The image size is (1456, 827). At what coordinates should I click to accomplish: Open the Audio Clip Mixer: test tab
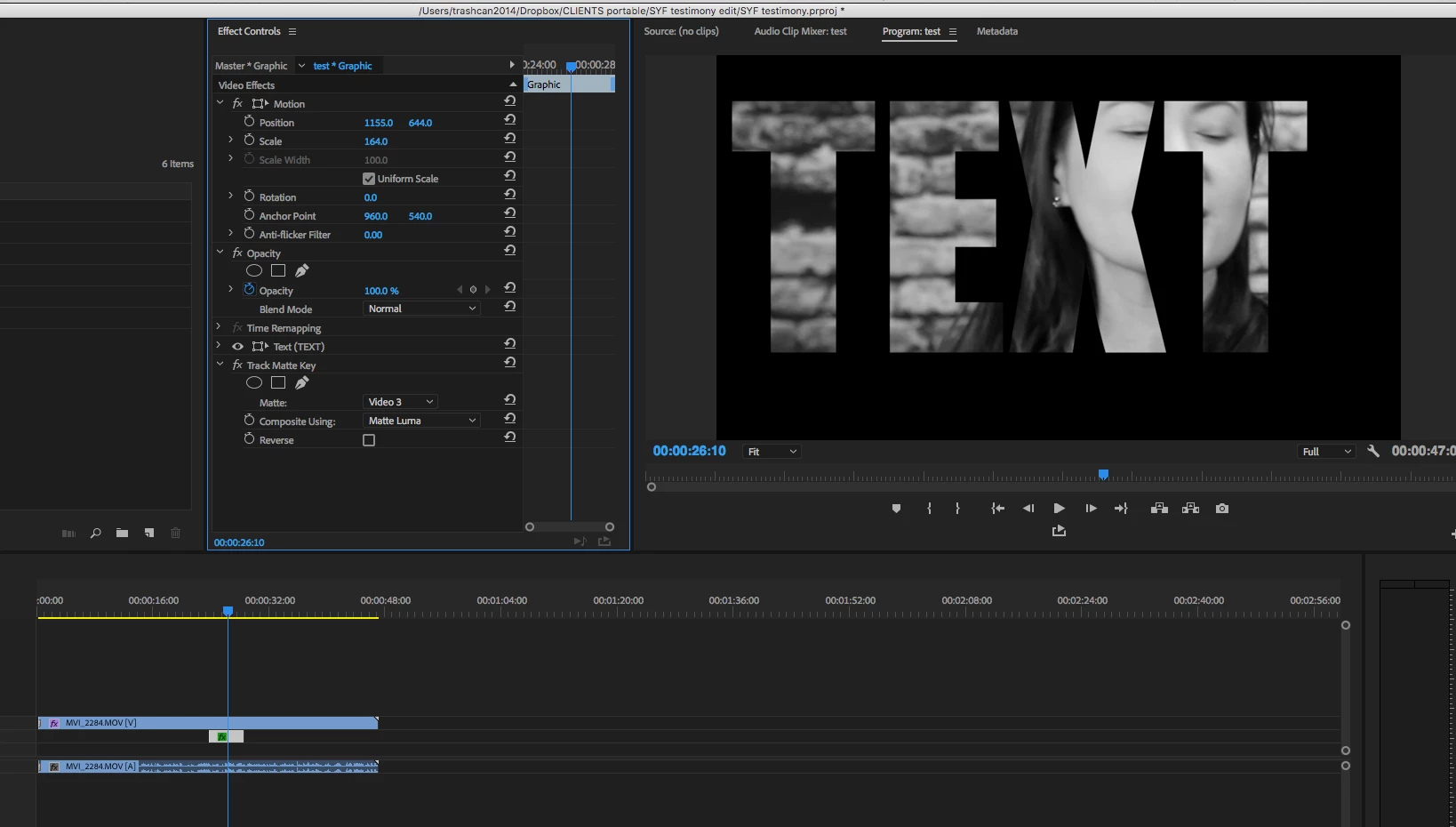tap(800, 31)
